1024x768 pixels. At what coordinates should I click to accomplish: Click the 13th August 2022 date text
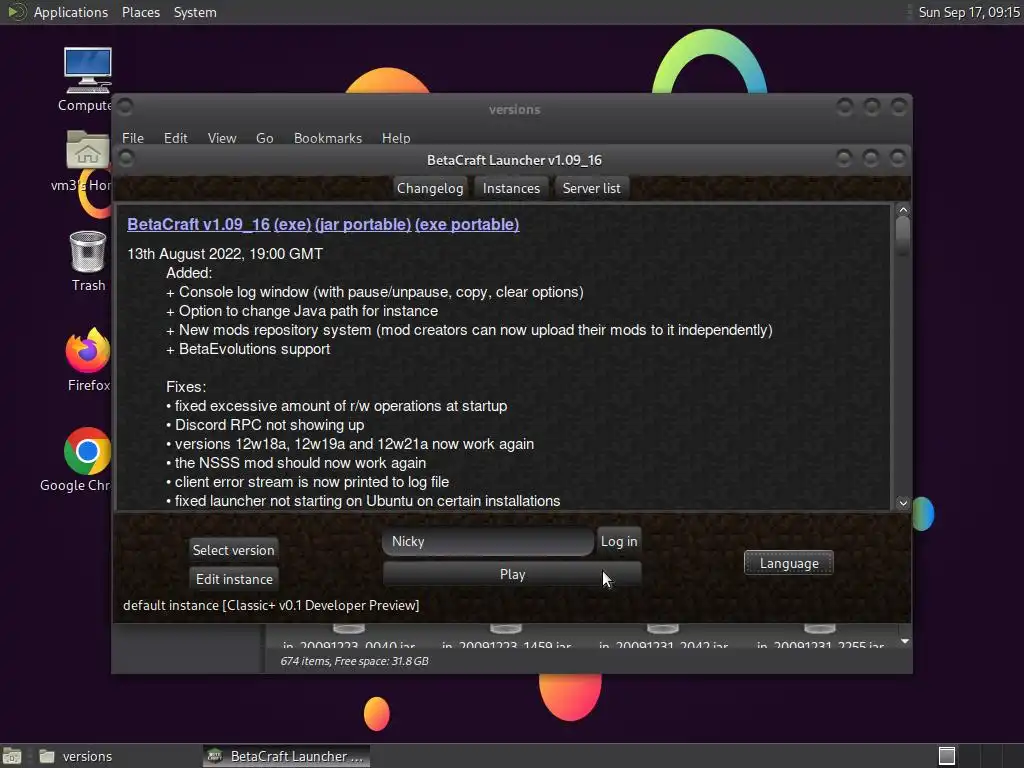coord(225,253)
